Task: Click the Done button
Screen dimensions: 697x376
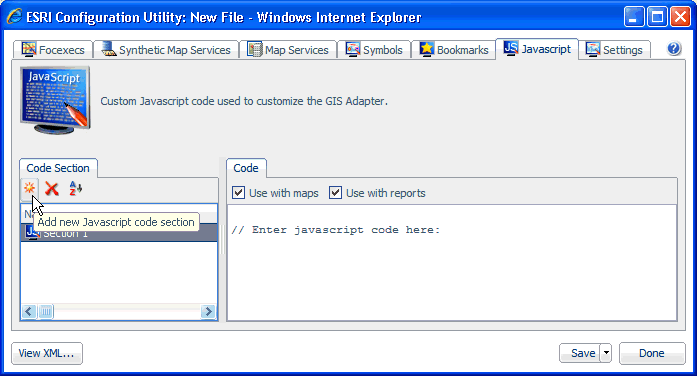Action: coord(652,353)
